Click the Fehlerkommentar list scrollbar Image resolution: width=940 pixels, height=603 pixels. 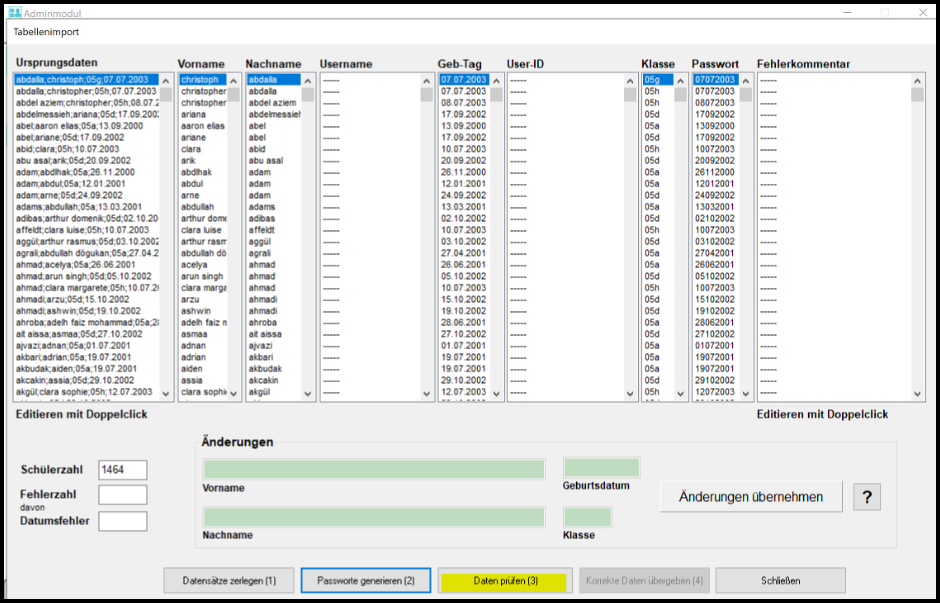coord(917,240)
